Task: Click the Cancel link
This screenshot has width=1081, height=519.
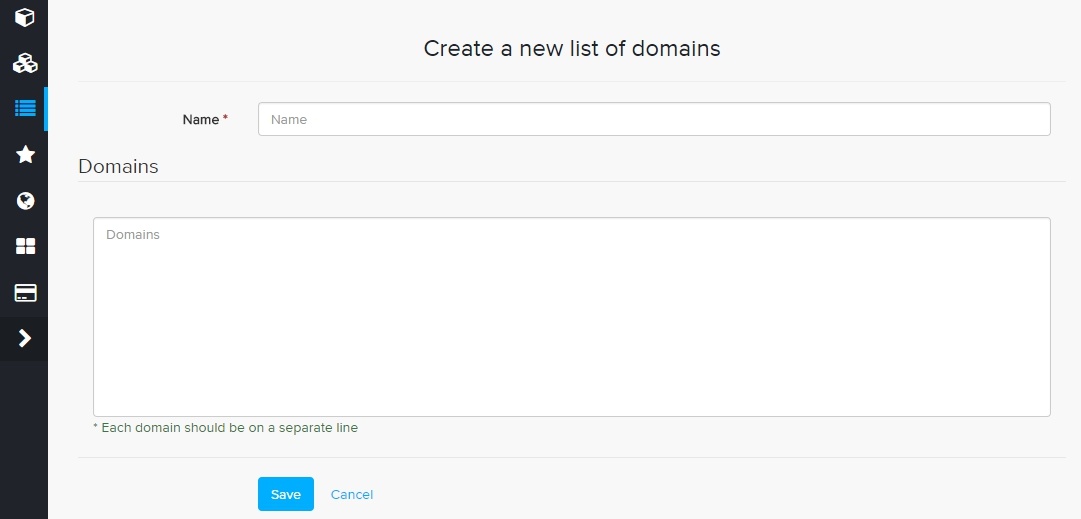Action: [351, 494]
